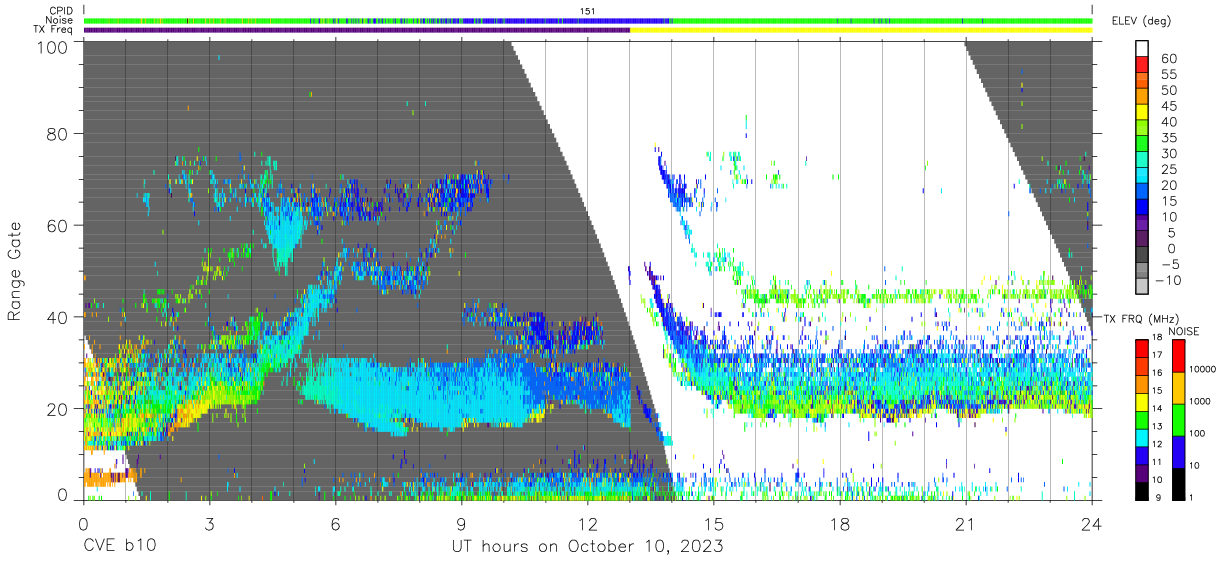The height and width of the screenshot is (567, 1228).
Task: Click the 100 tick on the Range Gate axis
Action: (53, 46)
